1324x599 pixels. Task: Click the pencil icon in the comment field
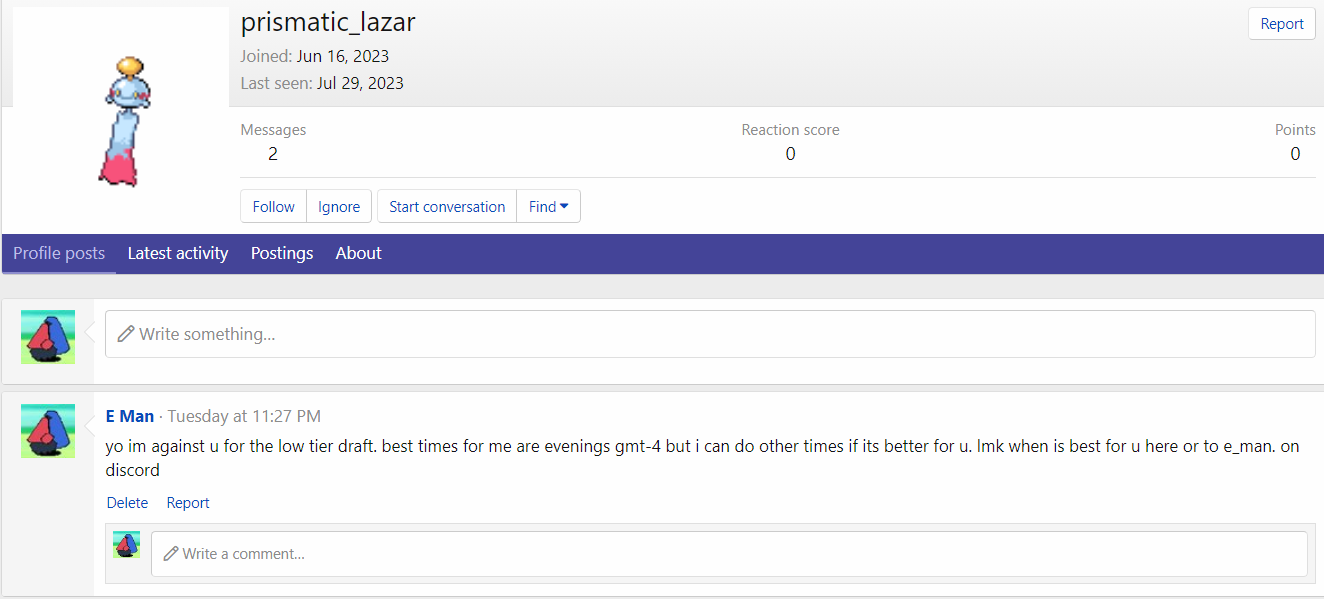[171, 553]
